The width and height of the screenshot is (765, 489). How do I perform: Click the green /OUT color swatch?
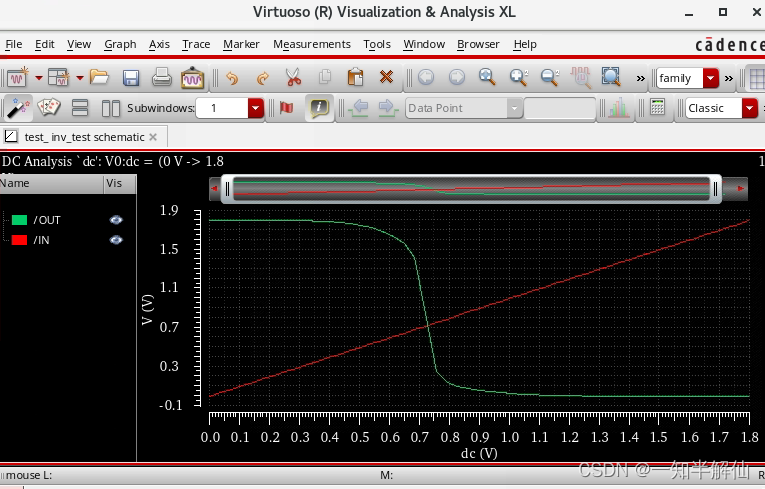tap(19, 220)
